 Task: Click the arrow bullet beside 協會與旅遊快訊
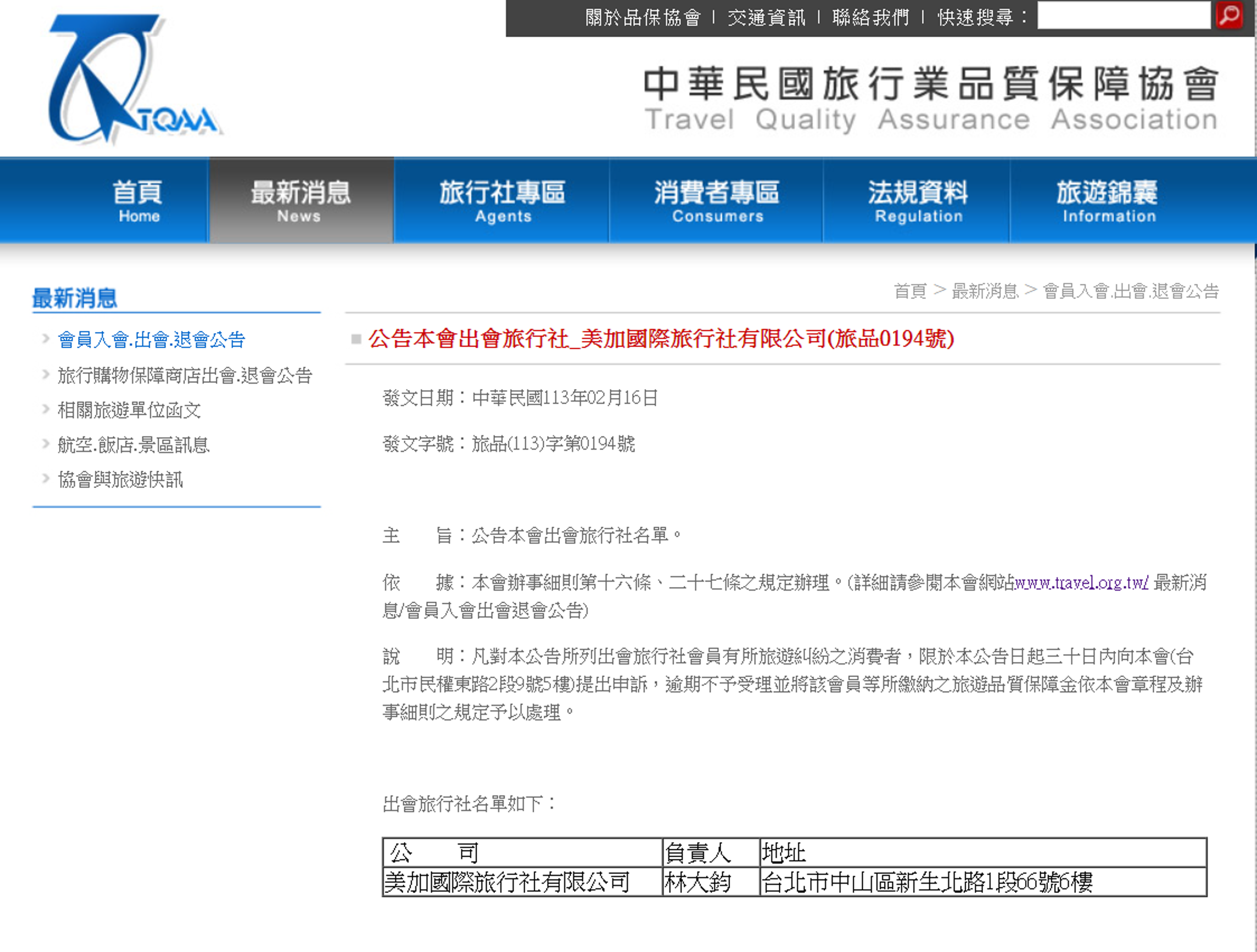pos(46,478)
